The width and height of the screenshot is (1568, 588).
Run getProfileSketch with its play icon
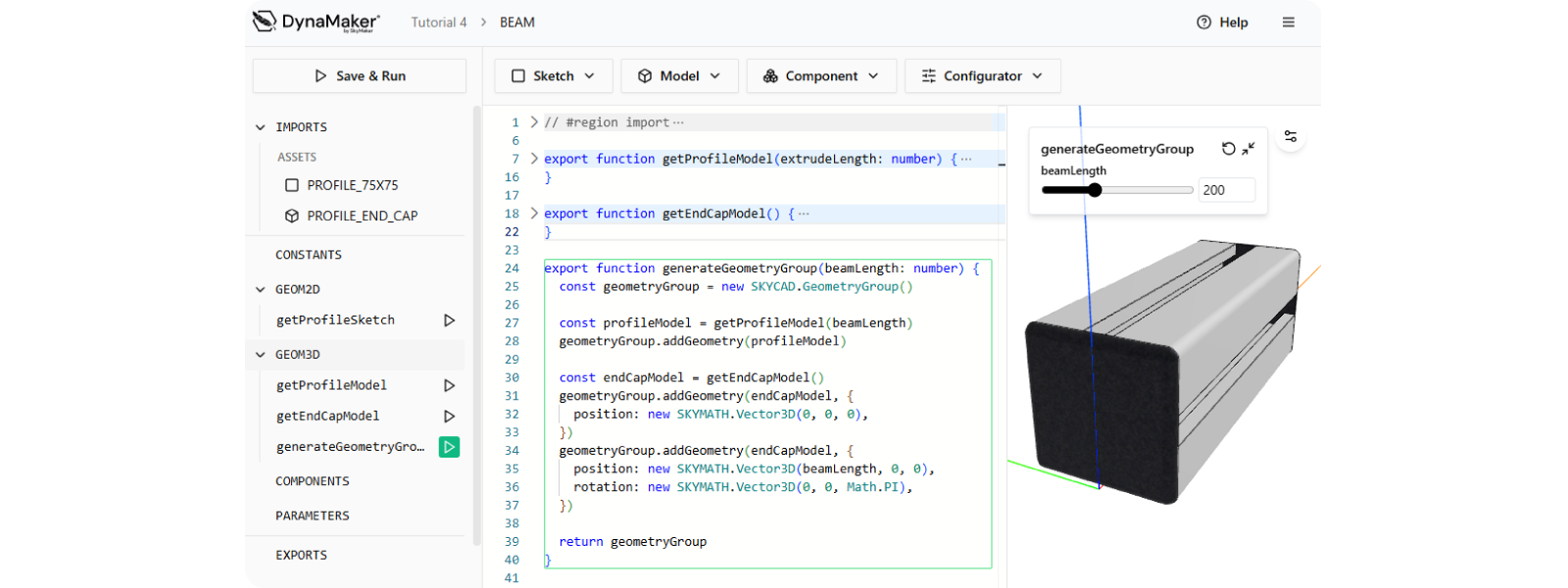click(449, 320)
